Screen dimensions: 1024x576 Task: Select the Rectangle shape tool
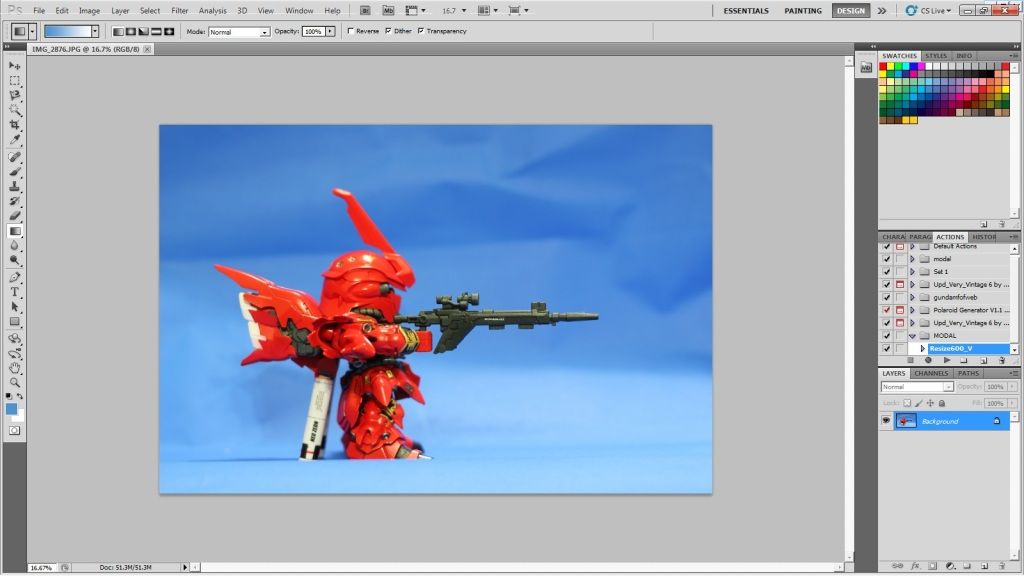[14, 321]
